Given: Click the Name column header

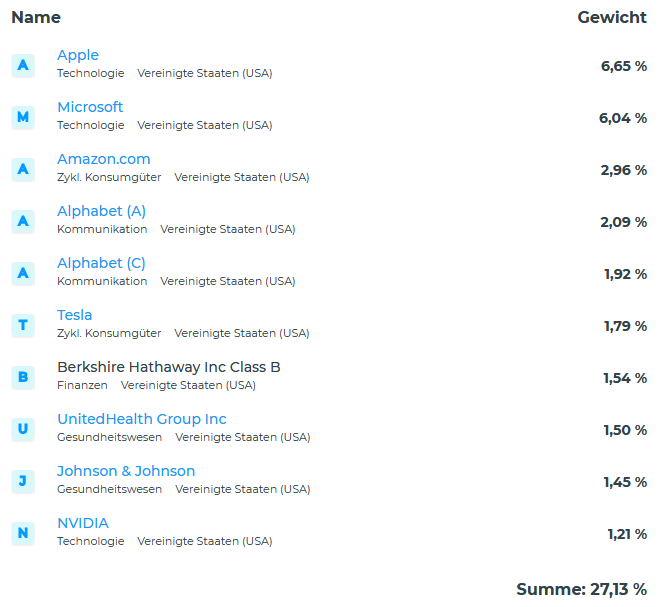Looking at the screenshot, I should click(x=36, y=17).
